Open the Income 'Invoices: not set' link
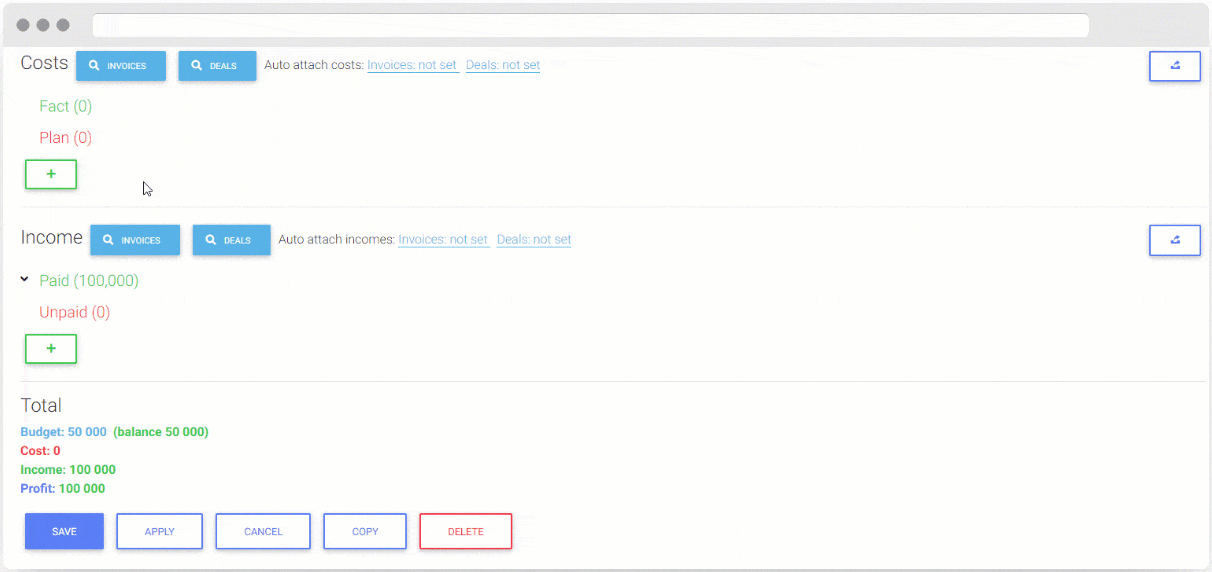 point(443,240)
